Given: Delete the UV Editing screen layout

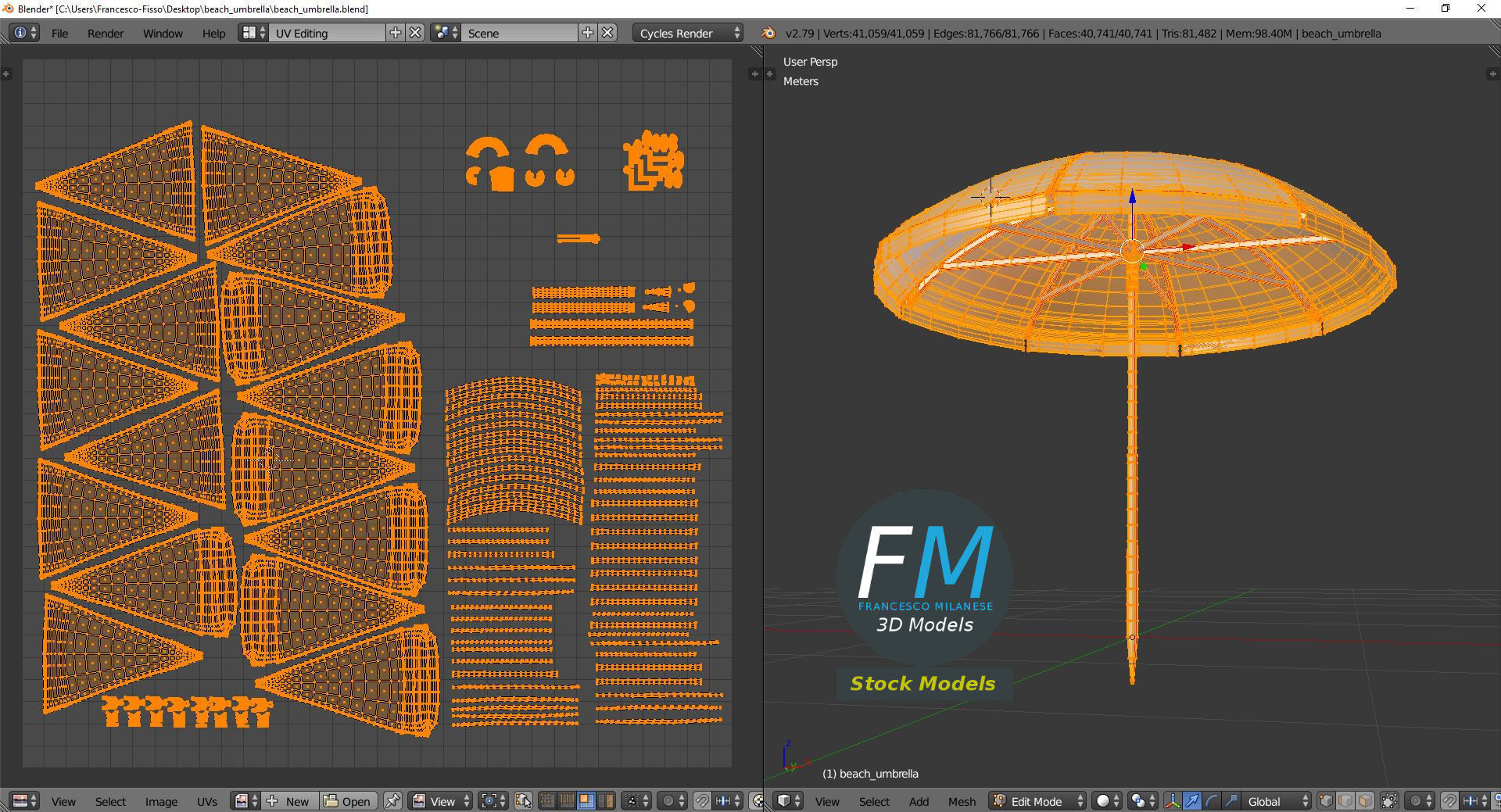Looking at the screenshot, I should coord(416,33).
